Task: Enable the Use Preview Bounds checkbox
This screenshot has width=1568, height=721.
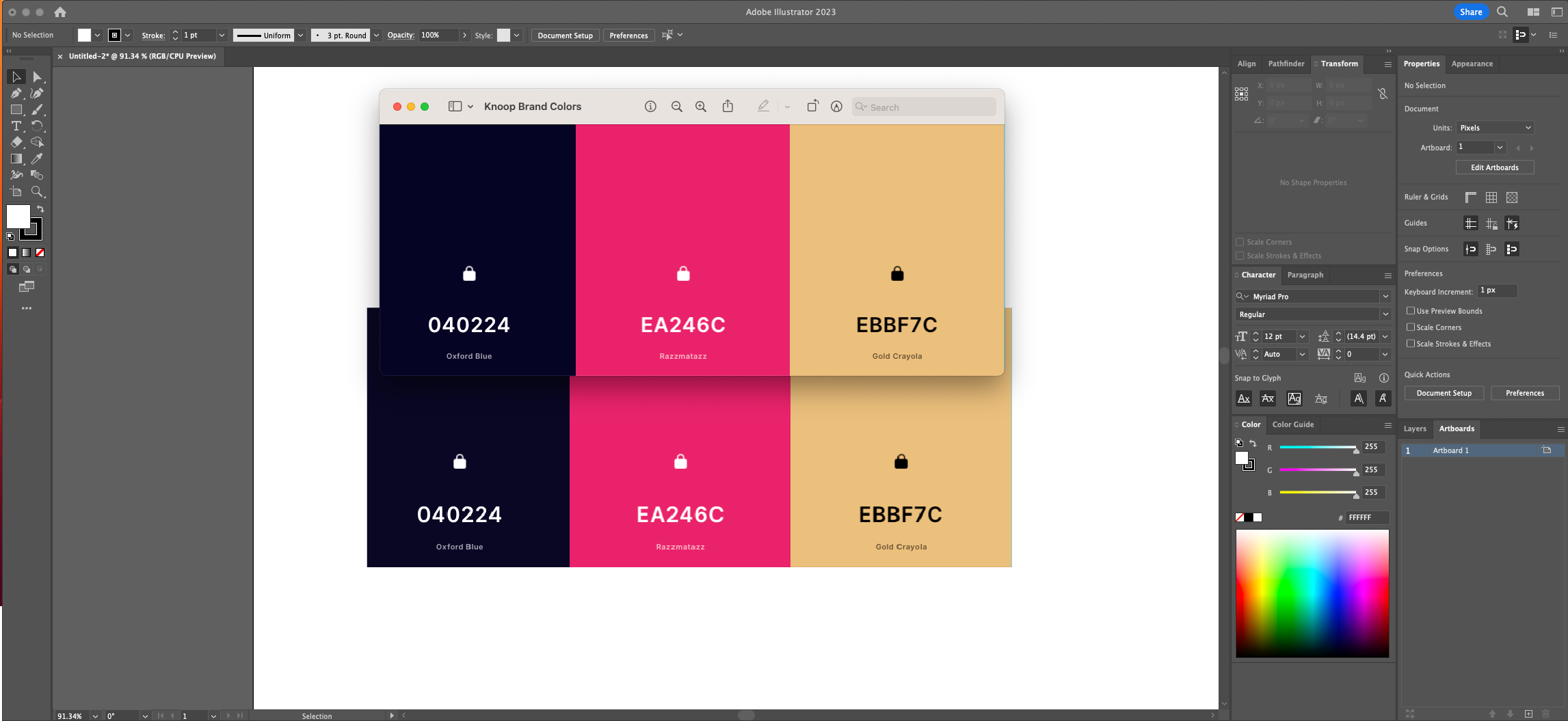Action: click(1410, 310)
